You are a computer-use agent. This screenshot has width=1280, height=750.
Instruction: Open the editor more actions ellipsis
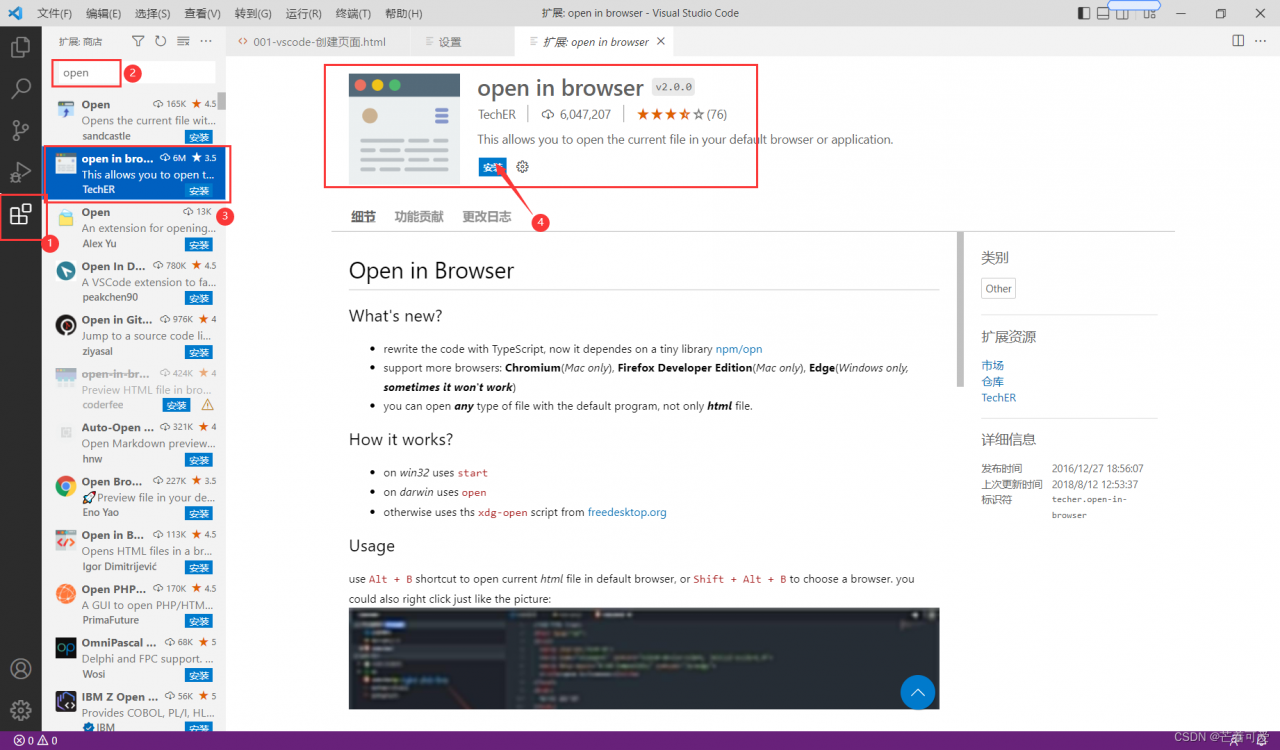tap(1261, 41)
